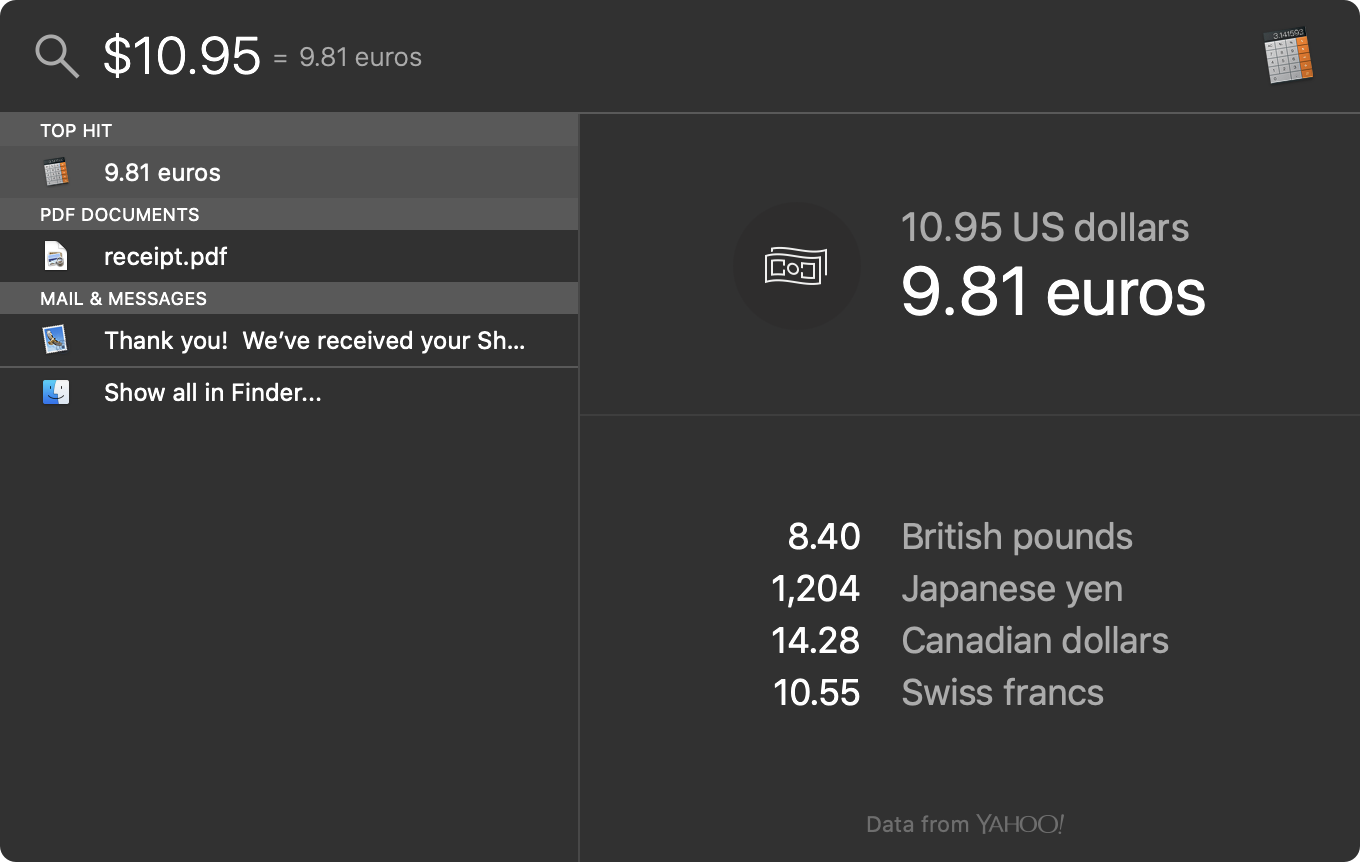Click the calculator icon beside 9.81 euros result
Screen dimensions: 1360x862
(x=56, y=172)
